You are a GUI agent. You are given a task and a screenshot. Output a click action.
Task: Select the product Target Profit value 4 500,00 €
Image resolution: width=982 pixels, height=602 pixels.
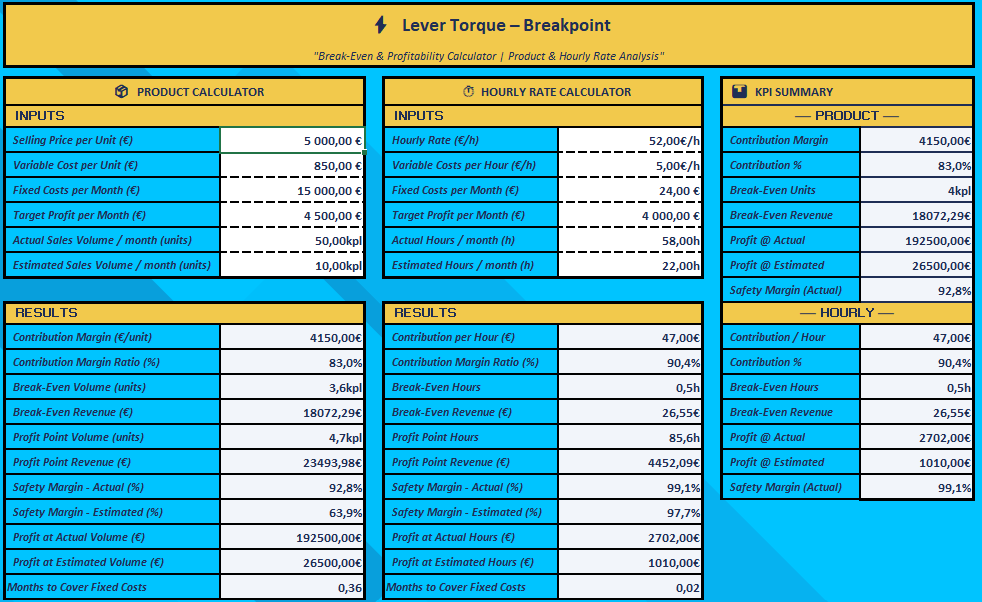pos(292,215)
